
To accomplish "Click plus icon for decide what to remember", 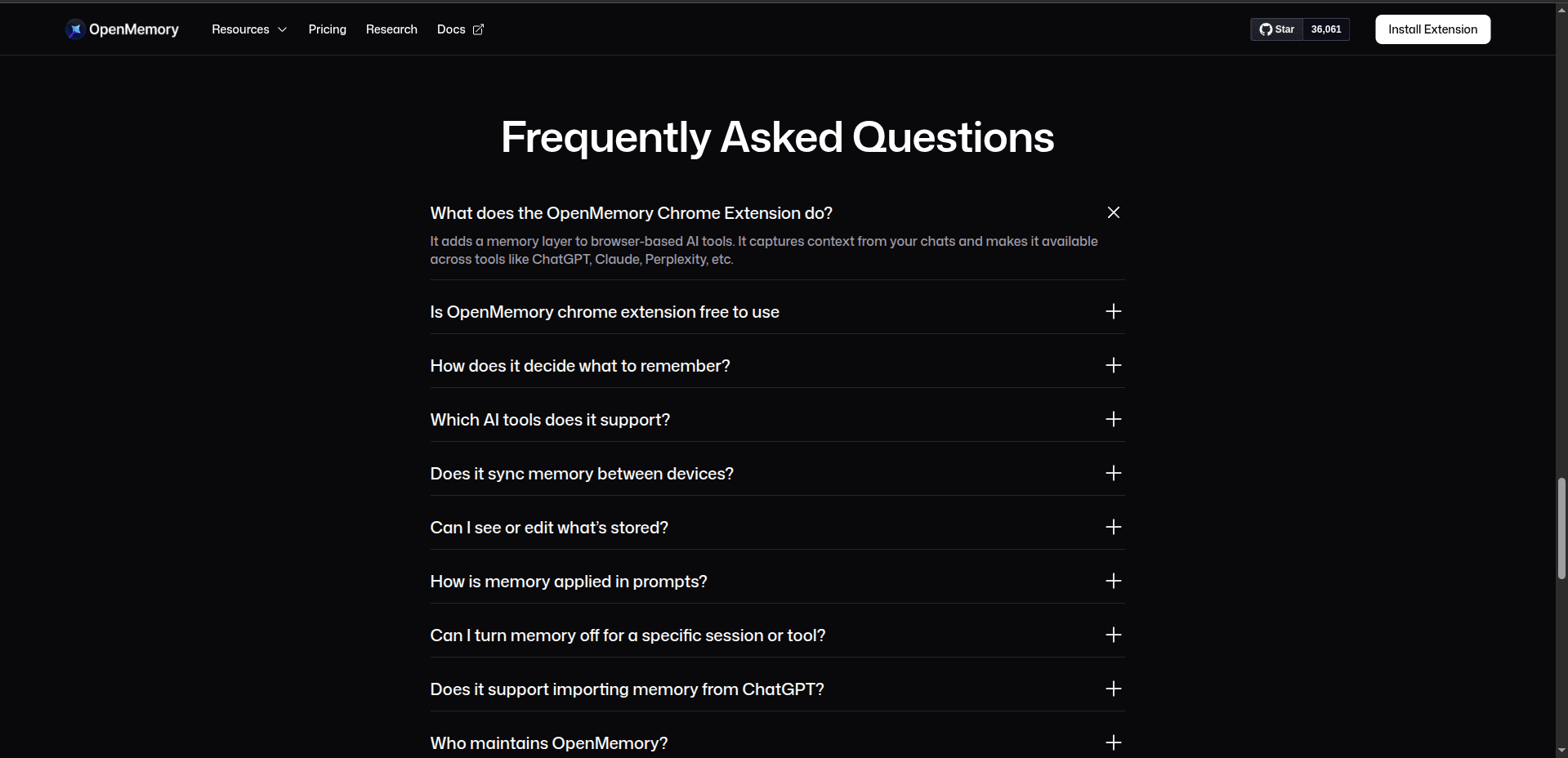I will (x=1113, y=365).
